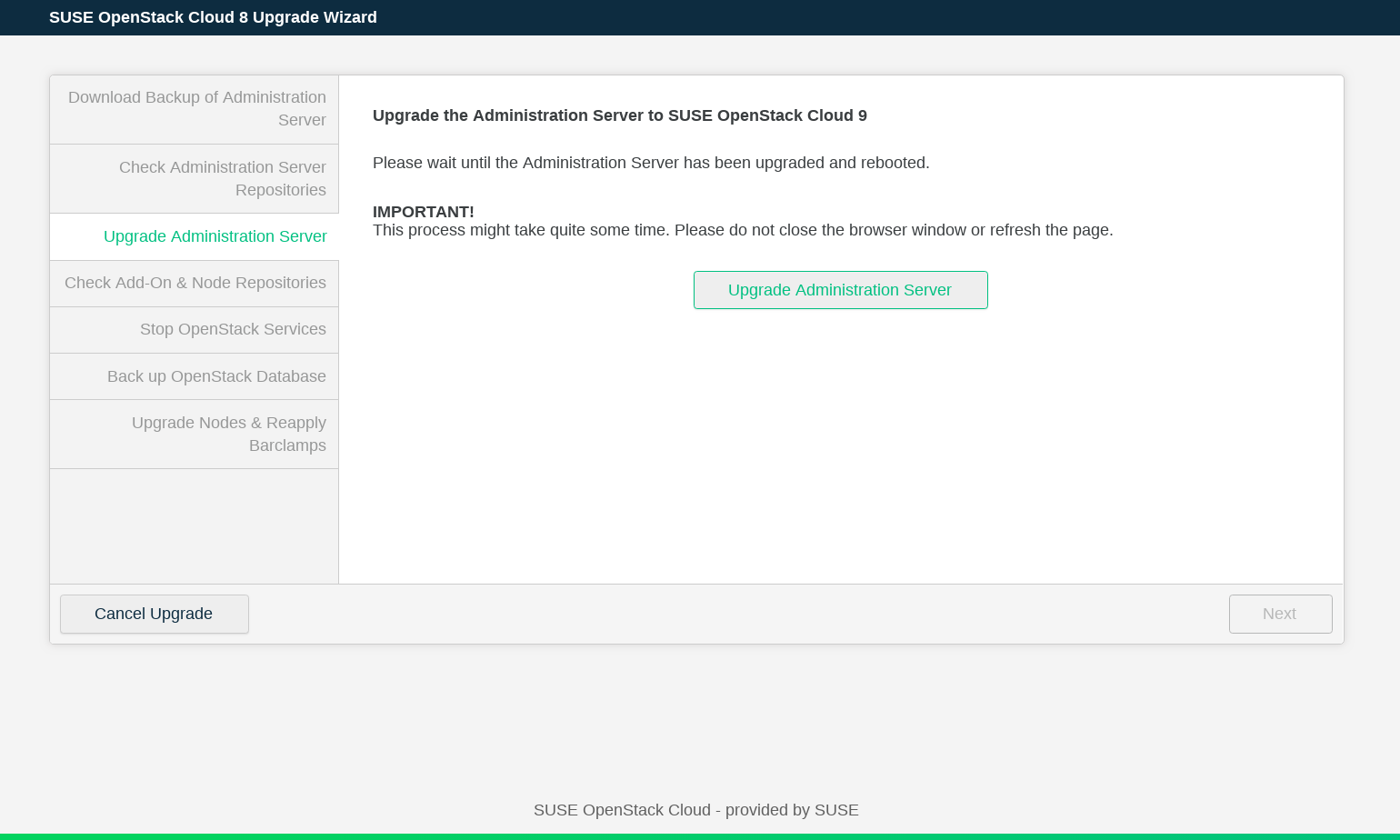1400x840 pixels.
Task: Select the Download Backup of Administration Server step
Action: click(x=196, y=109)
